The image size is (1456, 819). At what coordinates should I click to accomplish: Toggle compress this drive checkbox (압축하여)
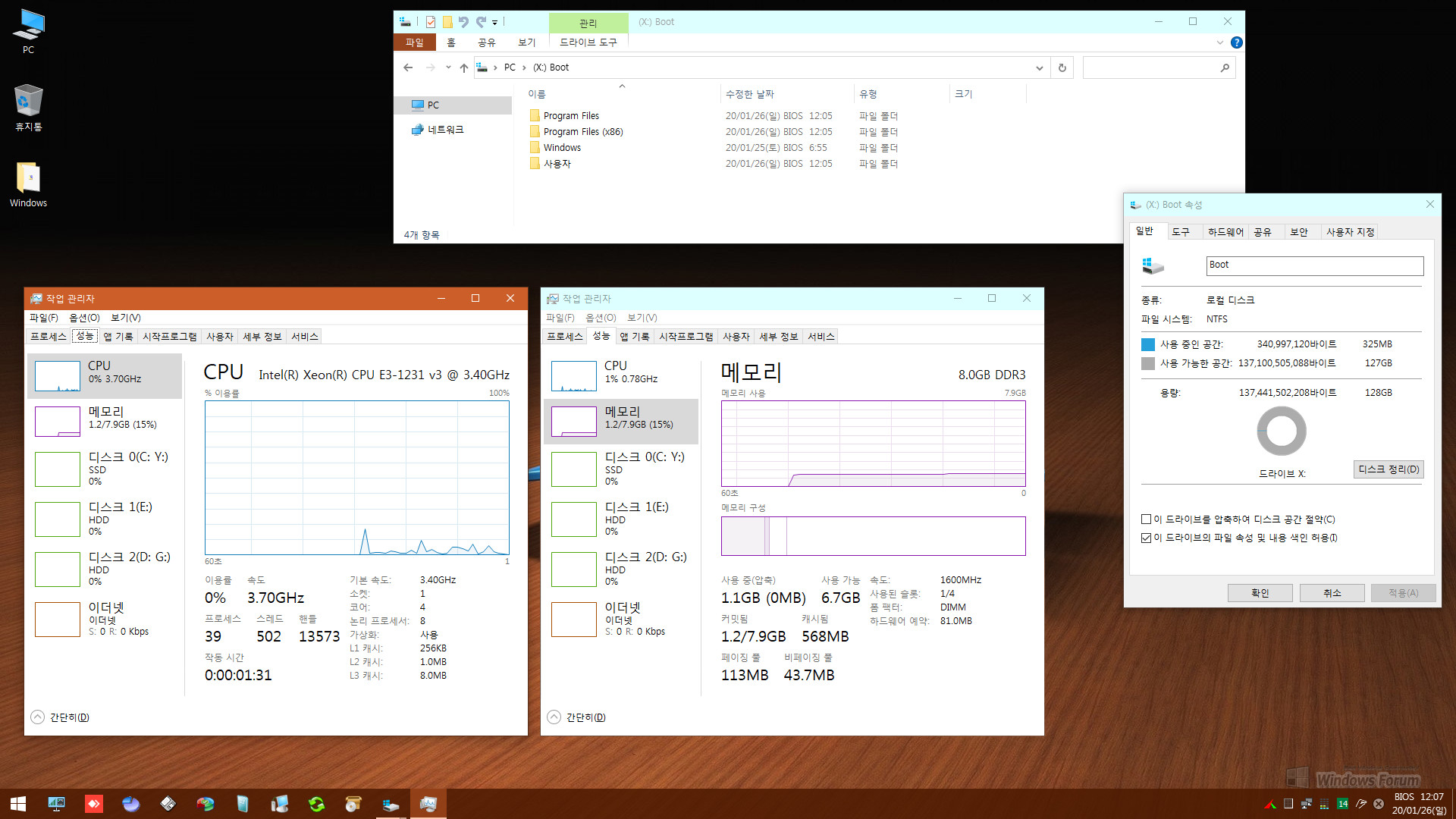click(x=1147, y=519)
